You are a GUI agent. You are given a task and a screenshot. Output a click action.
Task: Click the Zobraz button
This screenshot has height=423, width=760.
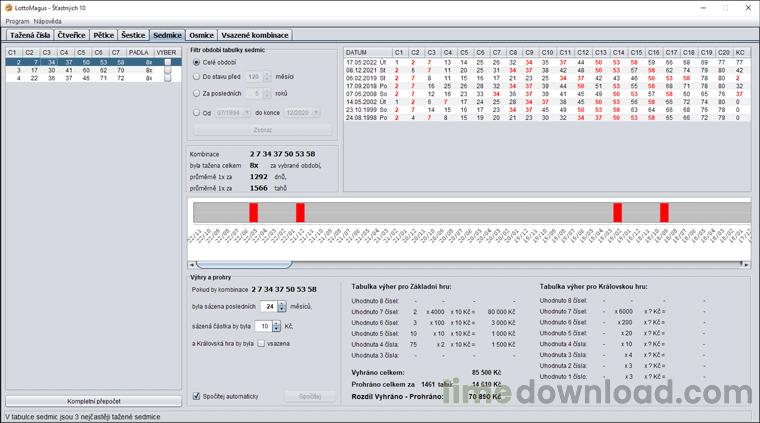pyautogui.click(x=263, y=130)
